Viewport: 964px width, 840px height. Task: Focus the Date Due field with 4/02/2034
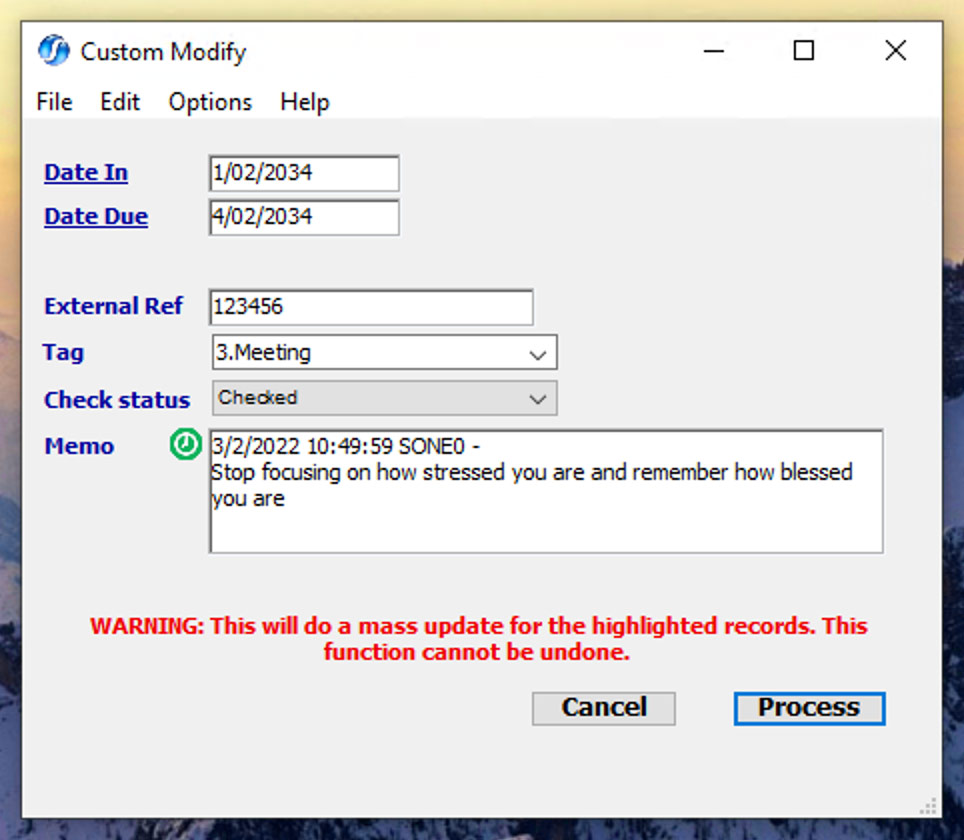click(304, 217)
